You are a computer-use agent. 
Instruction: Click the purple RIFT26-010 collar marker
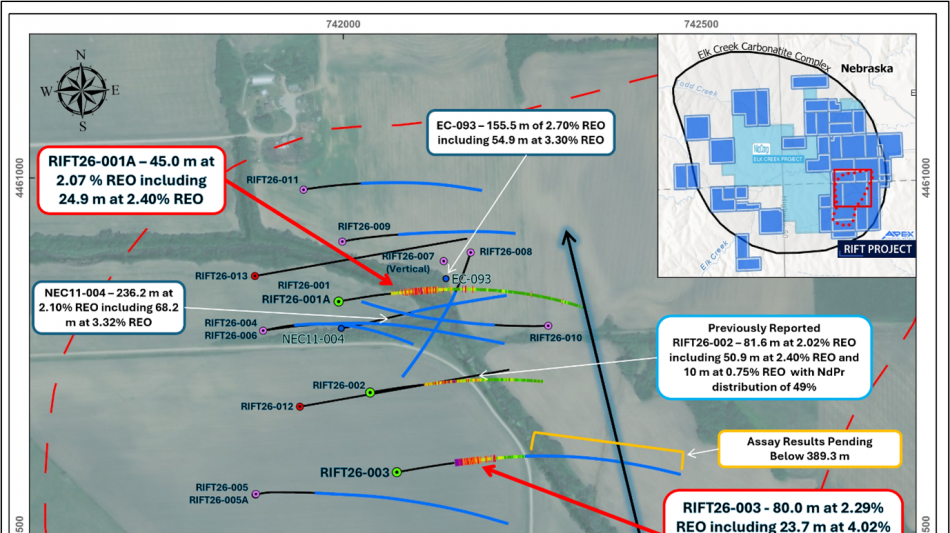(548, 326)
